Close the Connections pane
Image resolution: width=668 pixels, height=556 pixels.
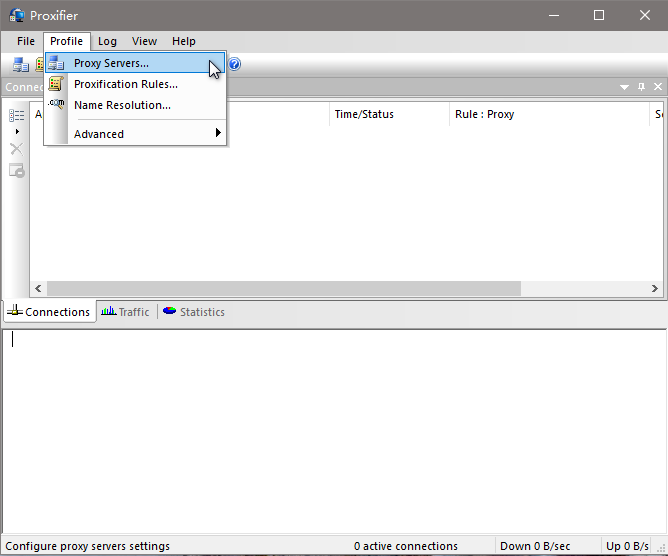[658, 86]
